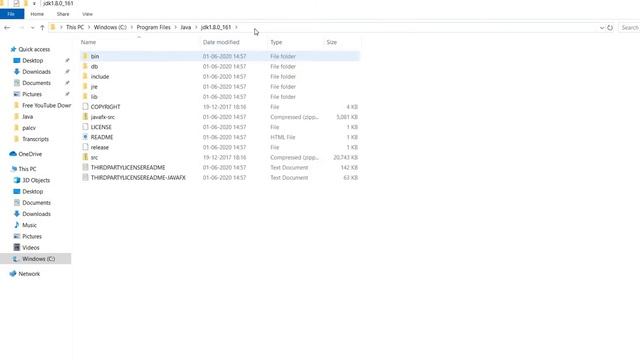Sort by the Date modified column

(221, 42)
